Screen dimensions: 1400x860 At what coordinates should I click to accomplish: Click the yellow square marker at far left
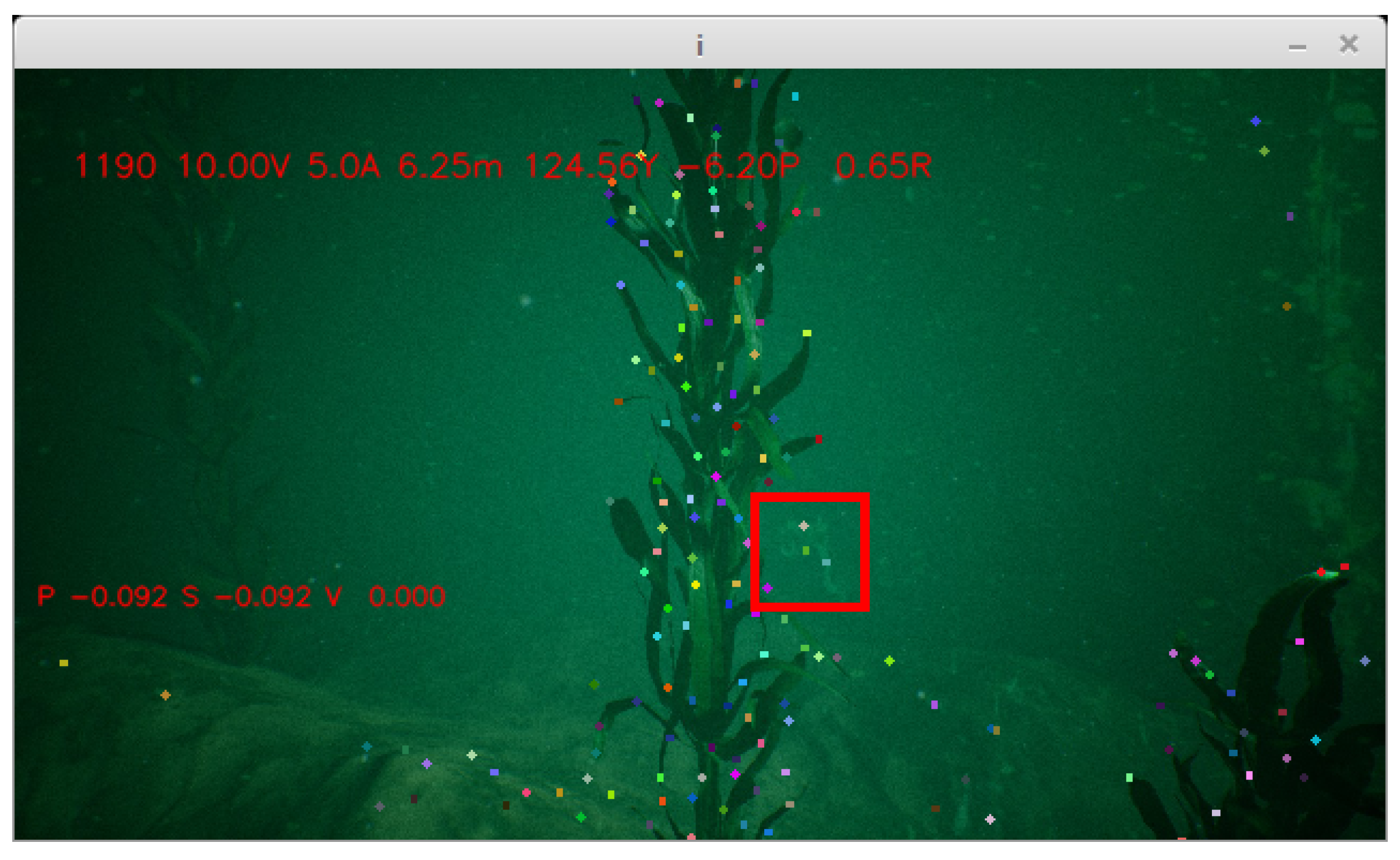tap(64, 663)
